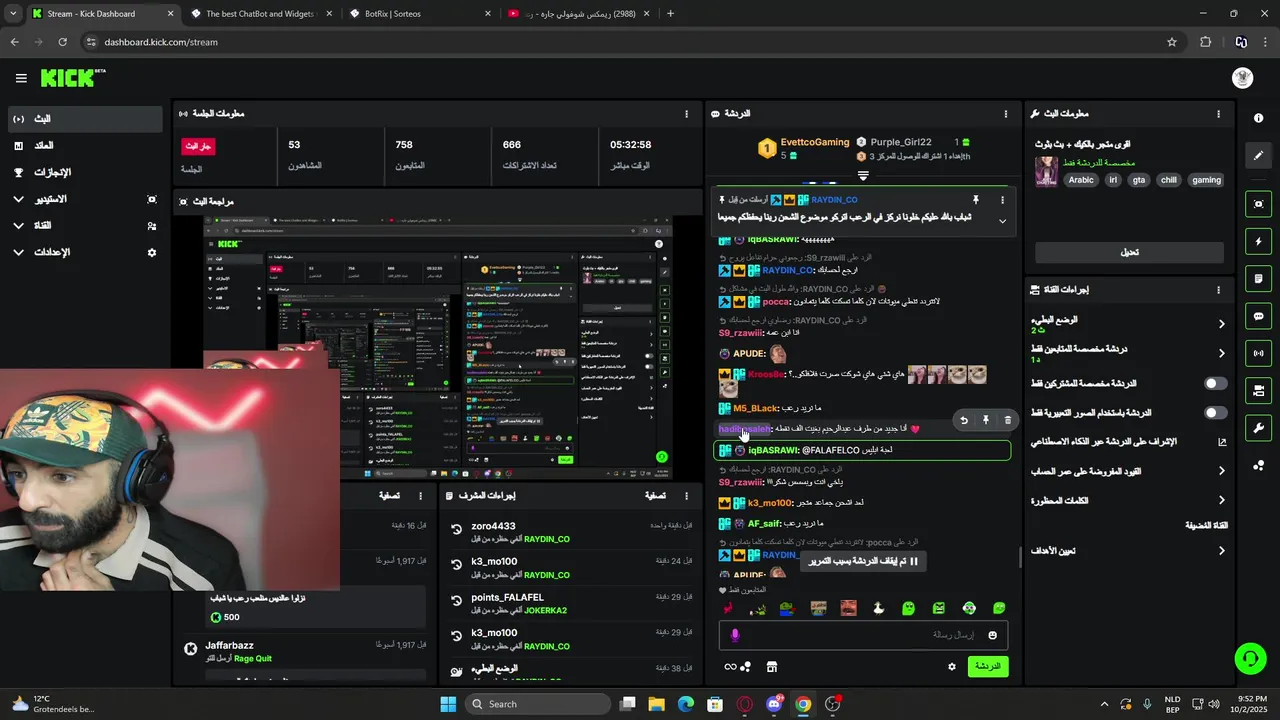Click the Arabic tag chip
The image size is (1280, 720).
(x=1081, y=180)
